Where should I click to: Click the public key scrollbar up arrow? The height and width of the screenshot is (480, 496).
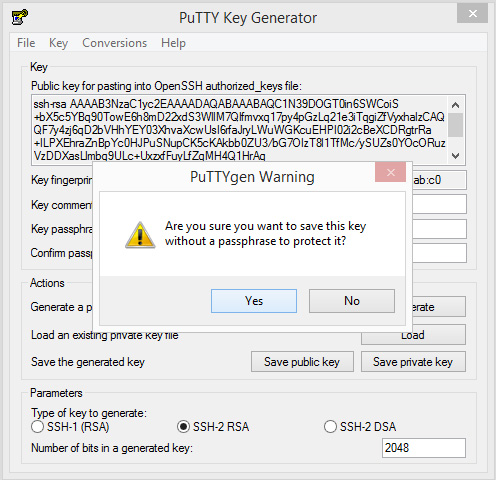[x=455, y=105]
